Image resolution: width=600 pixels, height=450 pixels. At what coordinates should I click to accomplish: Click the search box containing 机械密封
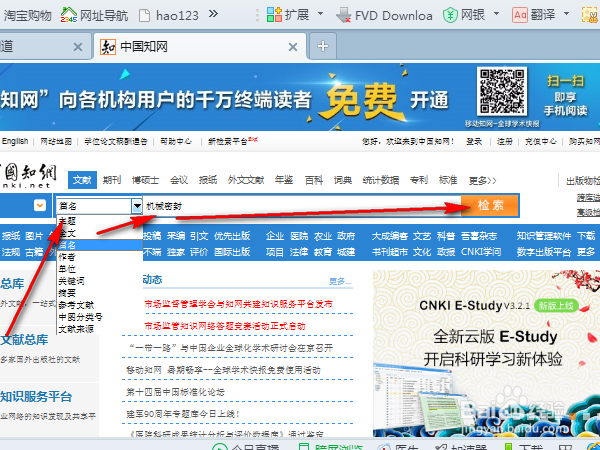[x=302, y=206]
